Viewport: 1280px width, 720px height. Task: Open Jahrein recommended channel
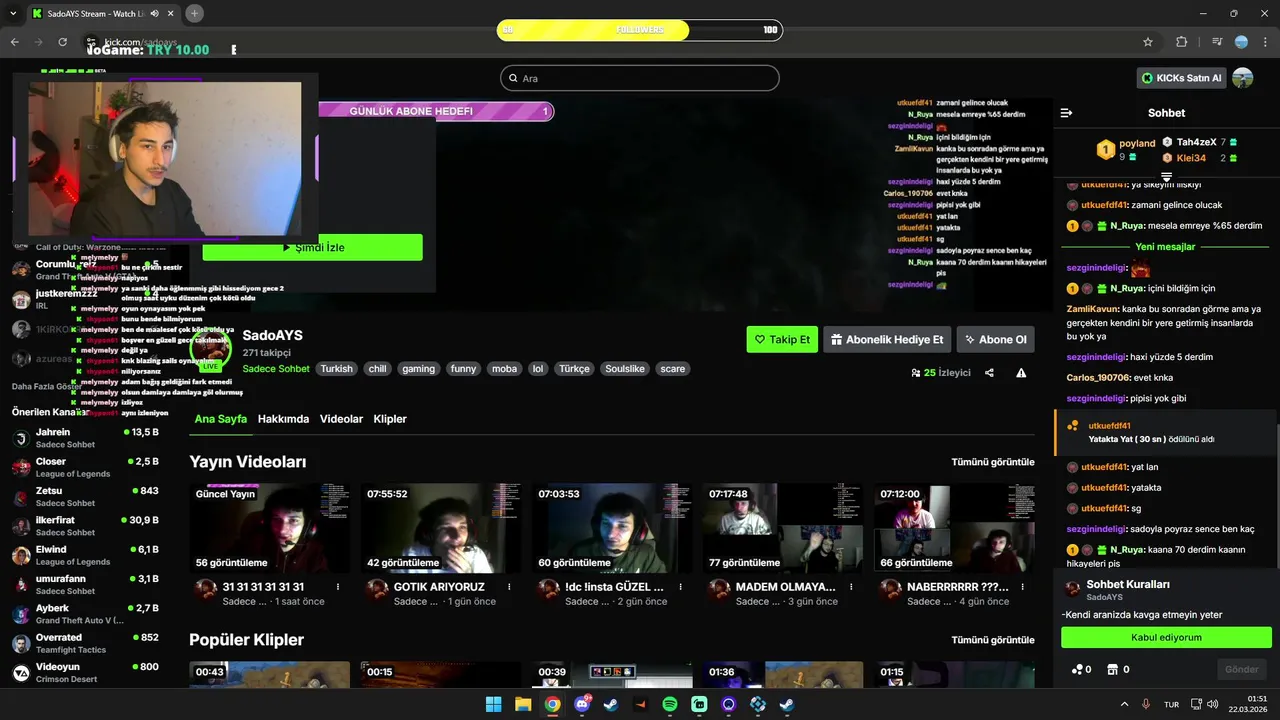click(85, 438)
